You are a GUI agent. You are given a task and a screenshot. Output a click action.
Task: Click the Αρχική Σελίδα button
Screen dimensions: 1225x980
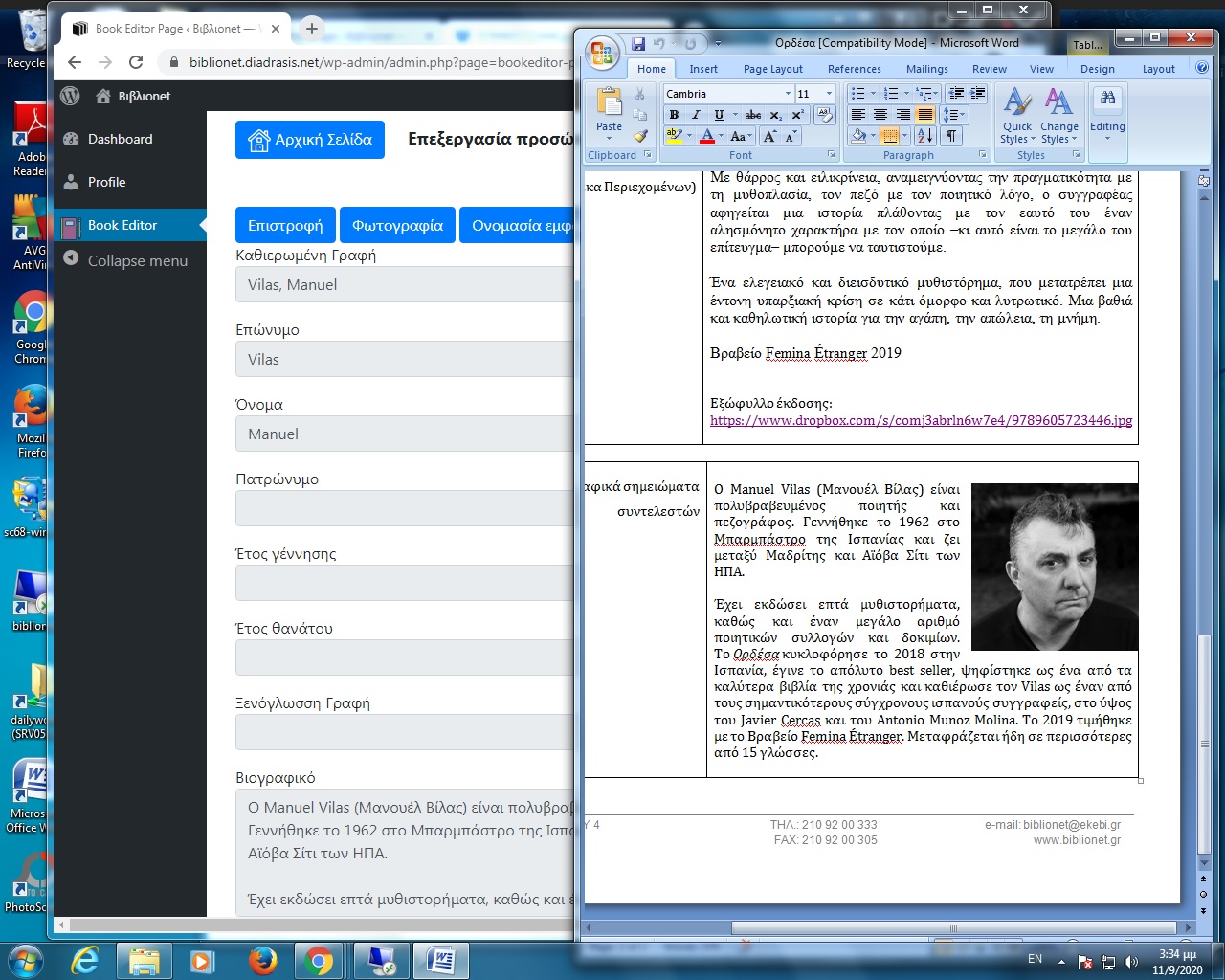click(310, 140)
